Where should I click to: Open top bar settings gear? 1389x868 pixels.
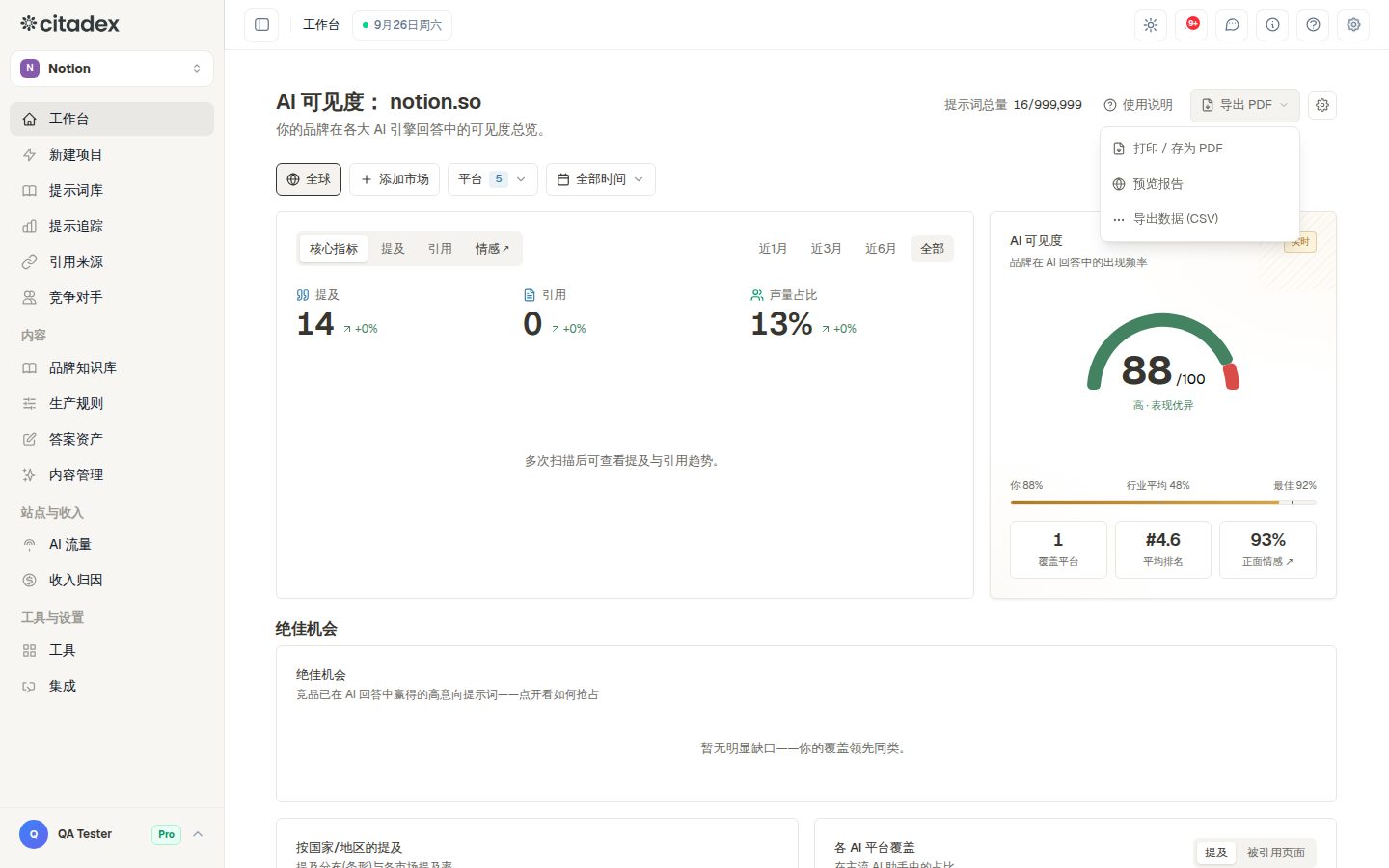1353,25
